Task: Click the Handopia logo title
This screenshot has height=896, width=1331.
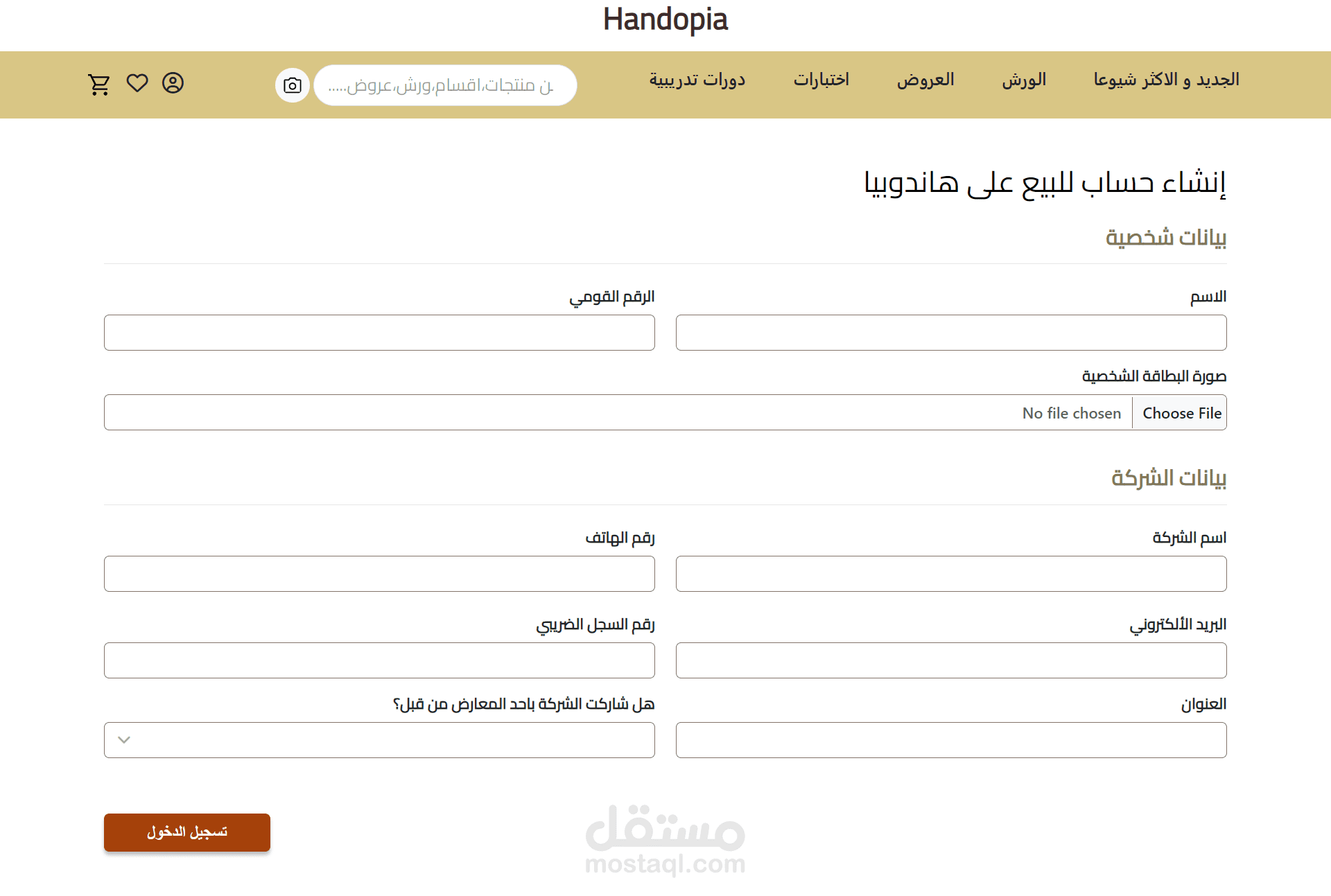Action: tap(665, 19)
